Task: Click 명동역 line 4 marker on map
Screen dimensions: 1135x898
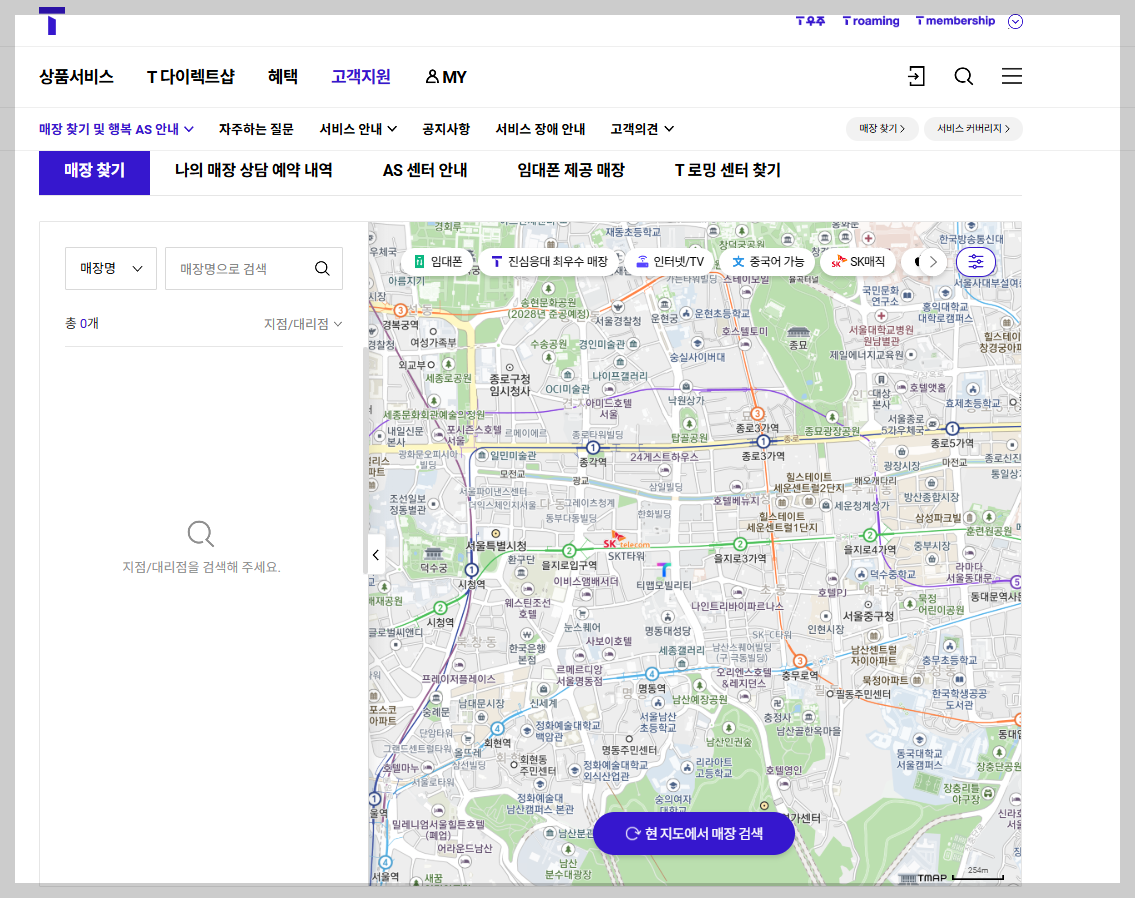Action: point(651,674)
